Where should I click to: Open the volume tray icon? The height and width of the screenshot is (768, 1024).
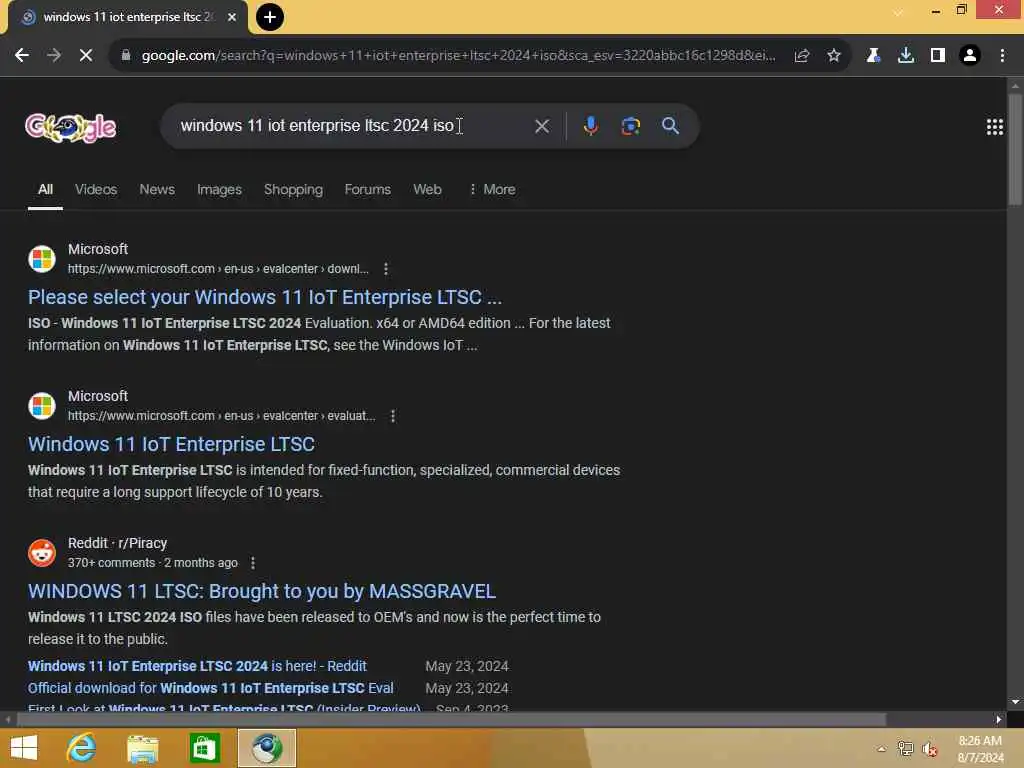tap(930, 749)
